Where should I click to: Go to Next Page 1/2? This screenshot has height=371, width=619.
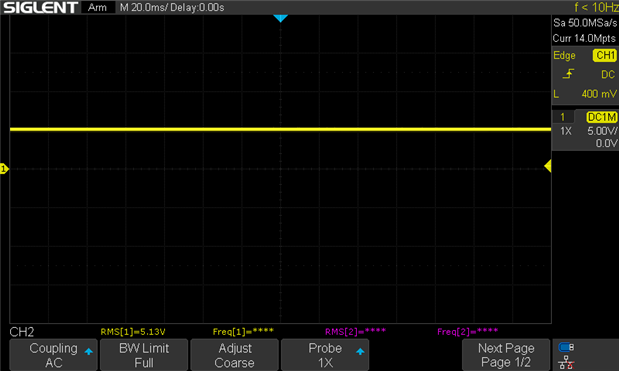point(506,355)
